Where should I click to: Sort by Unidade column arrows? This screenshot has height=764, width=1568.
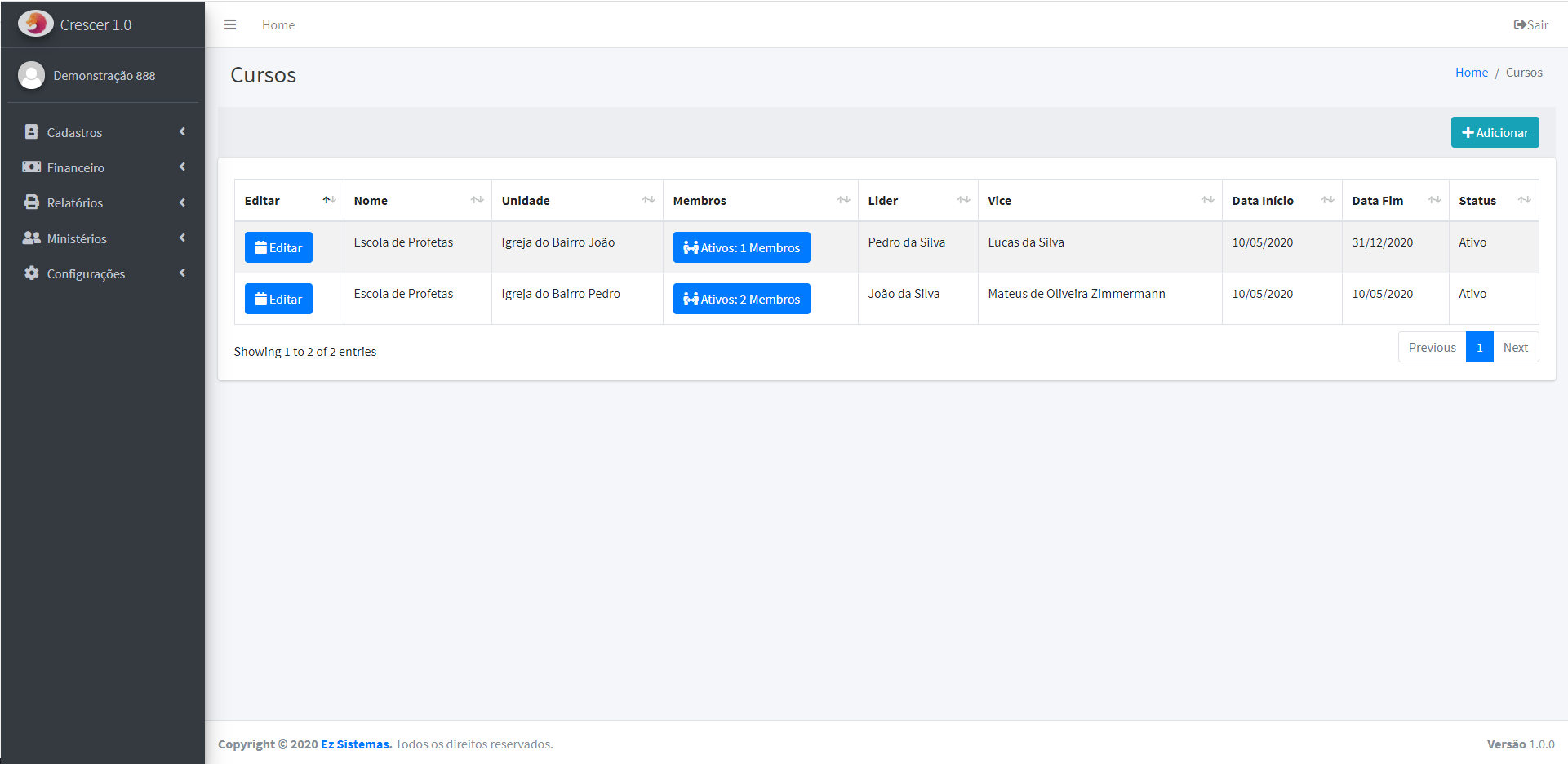648,201
